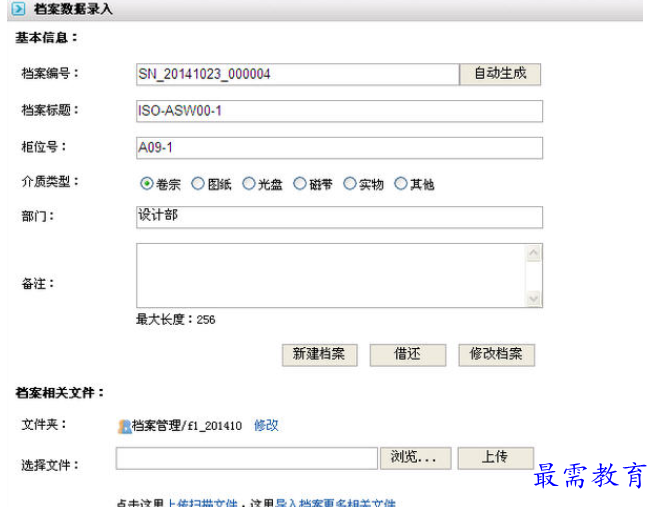Click the 介质类型 field label
Viewport: 655px width, 507px height.
(x=50, y=182)
